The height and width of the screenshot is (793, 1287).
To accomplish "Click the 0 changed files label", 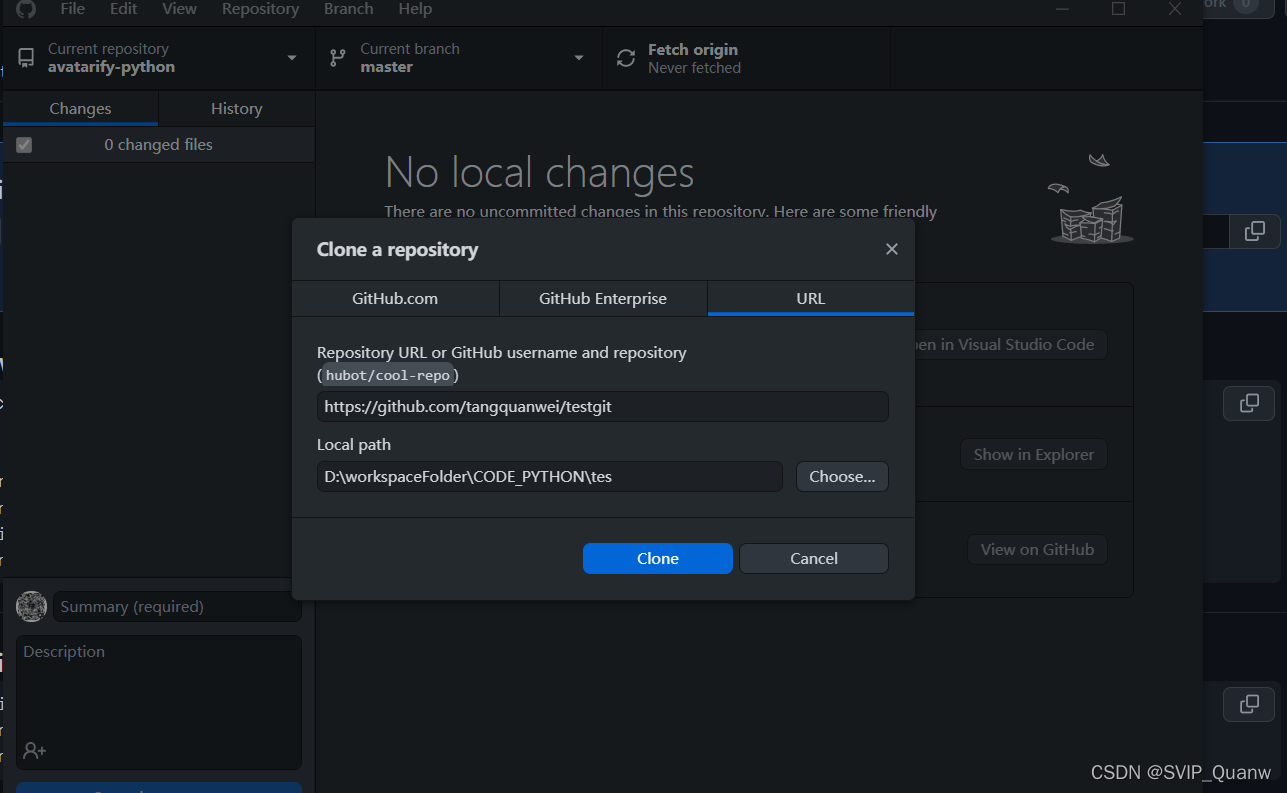I will click(159, 145).
